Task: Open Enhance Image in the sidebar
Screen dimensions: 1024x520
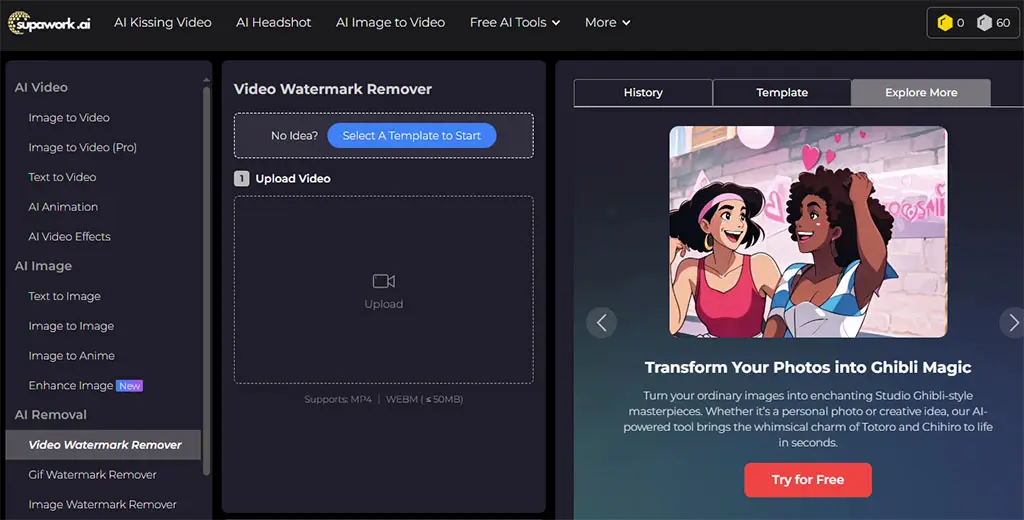Action: [71, 386]
